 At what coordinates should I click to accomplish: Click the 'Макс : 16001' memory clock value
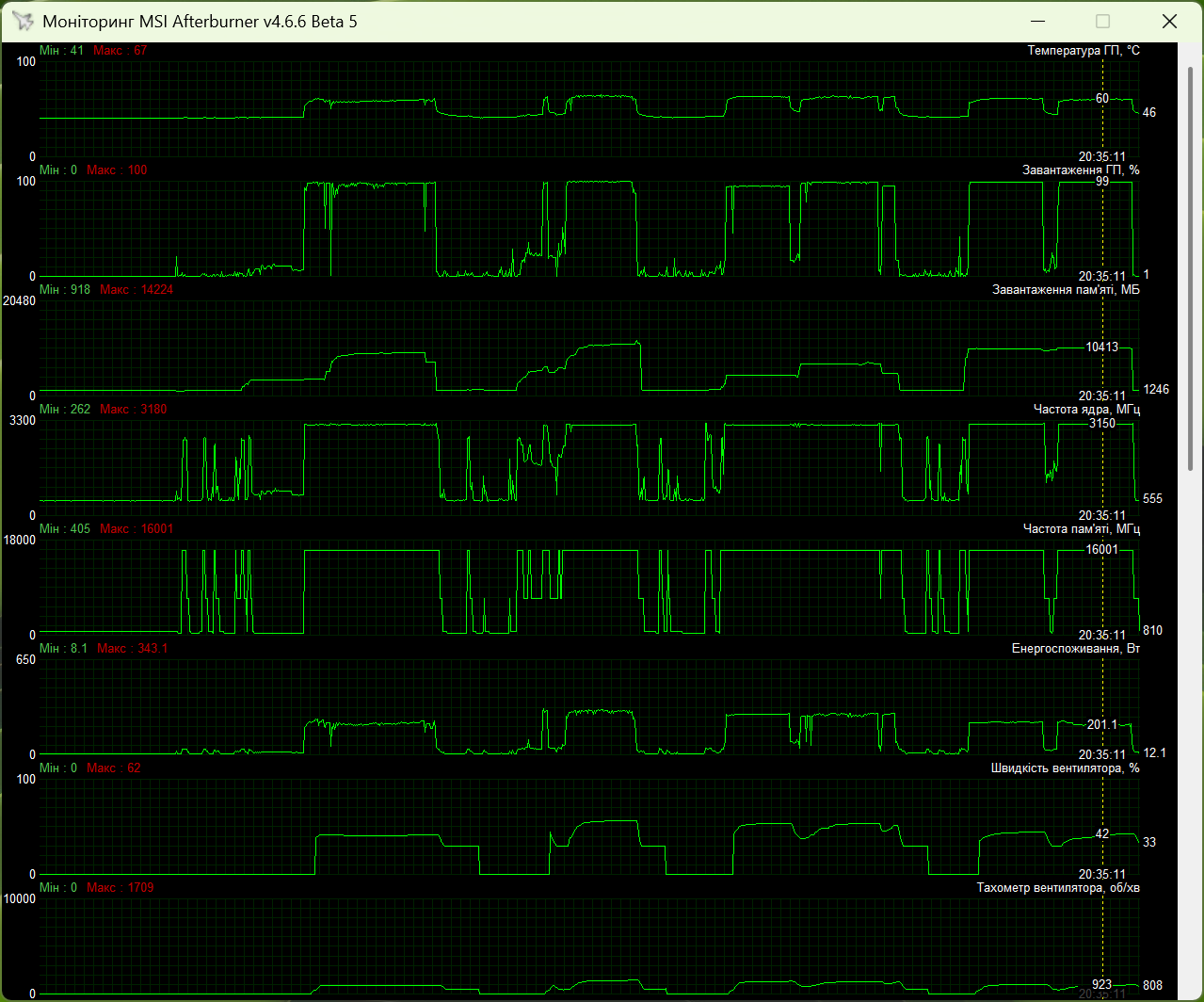coord(136,528)
